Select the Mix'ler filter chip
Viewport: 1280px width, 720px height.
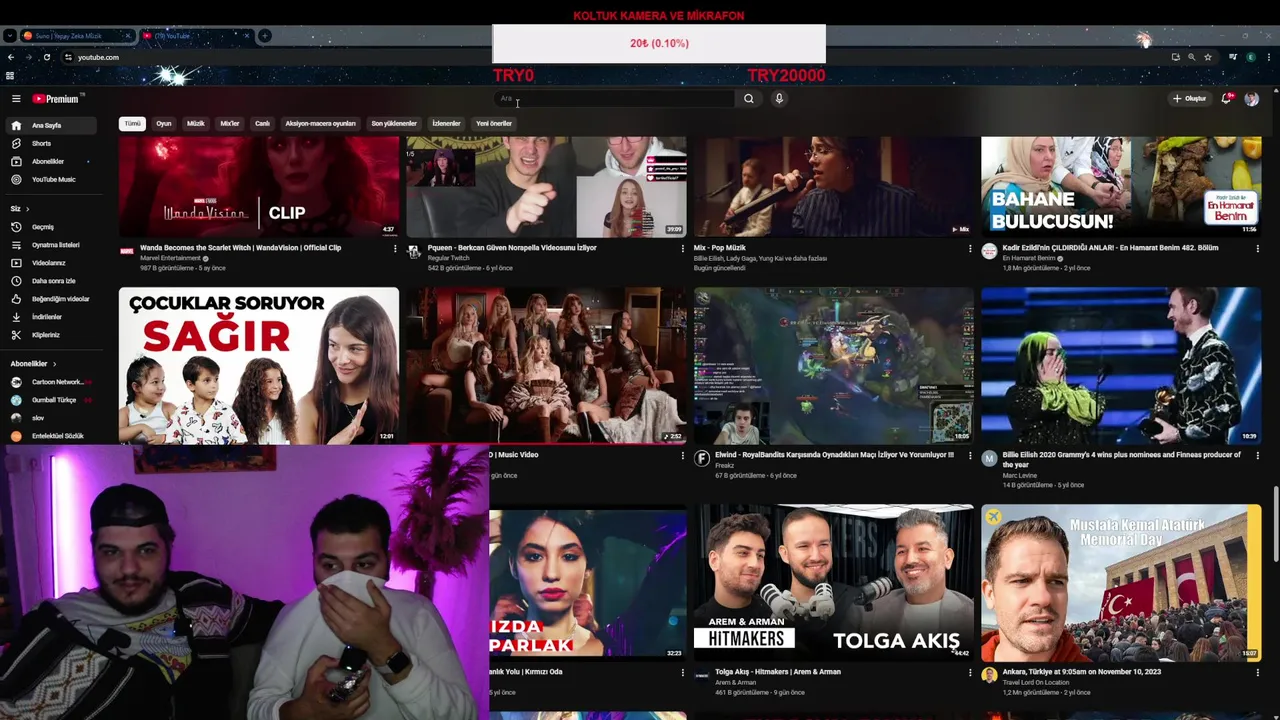pyautogui.click(x=230, y=124)
